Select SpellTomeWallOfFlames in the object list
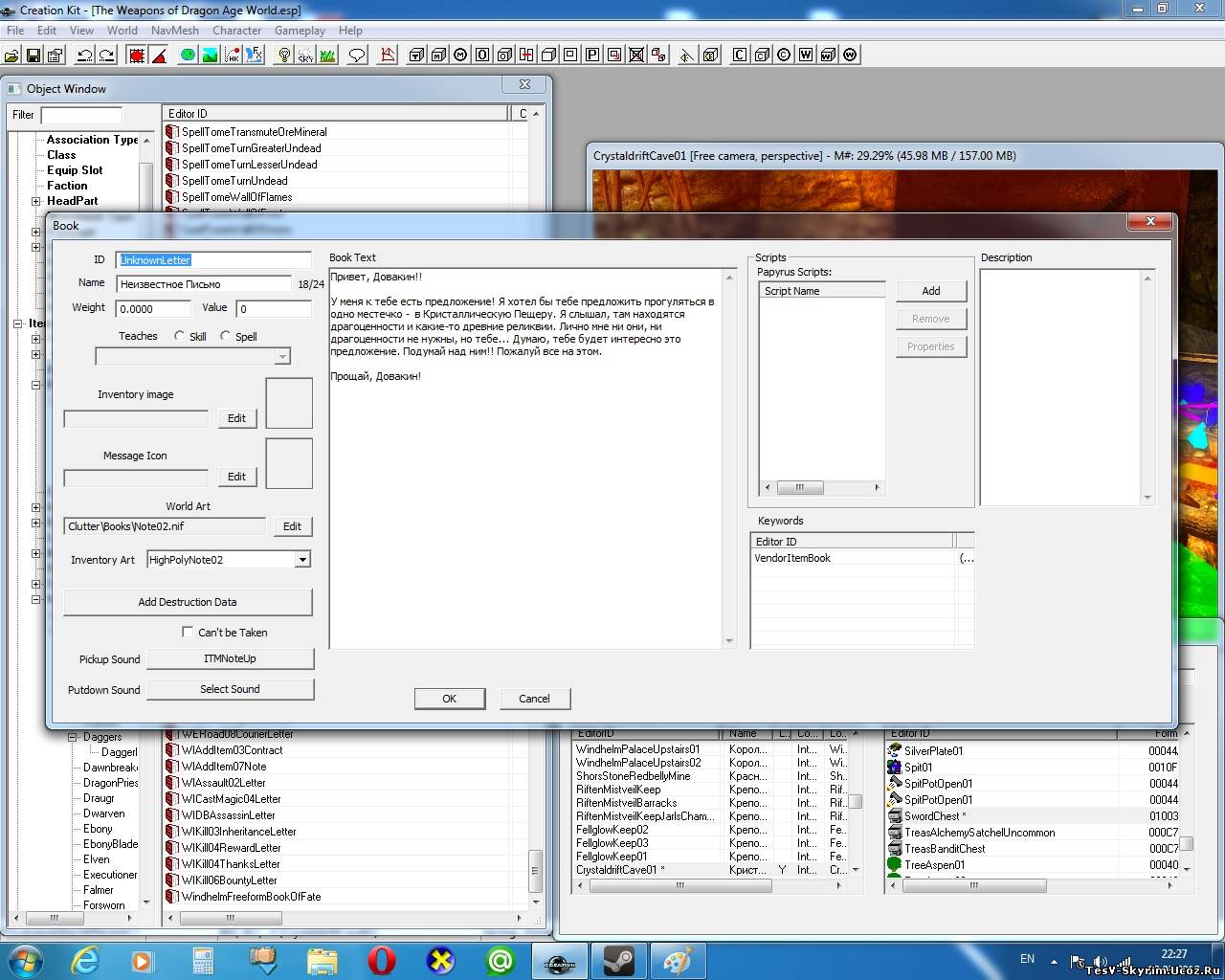 pyautogui.click(x=237, y=197)
